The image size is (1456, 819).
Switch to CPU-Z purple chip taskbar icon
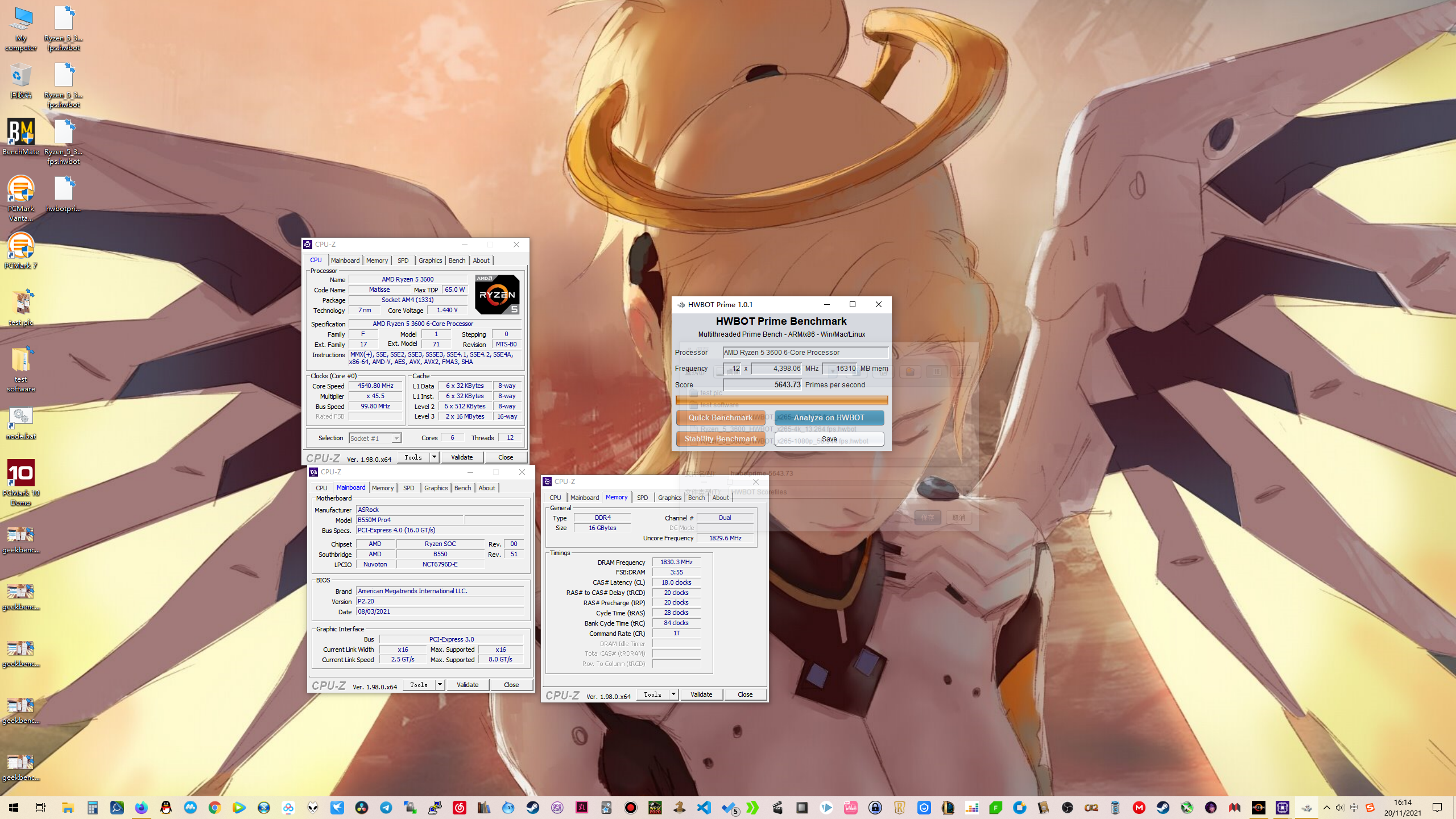[x=1282, y=808]
